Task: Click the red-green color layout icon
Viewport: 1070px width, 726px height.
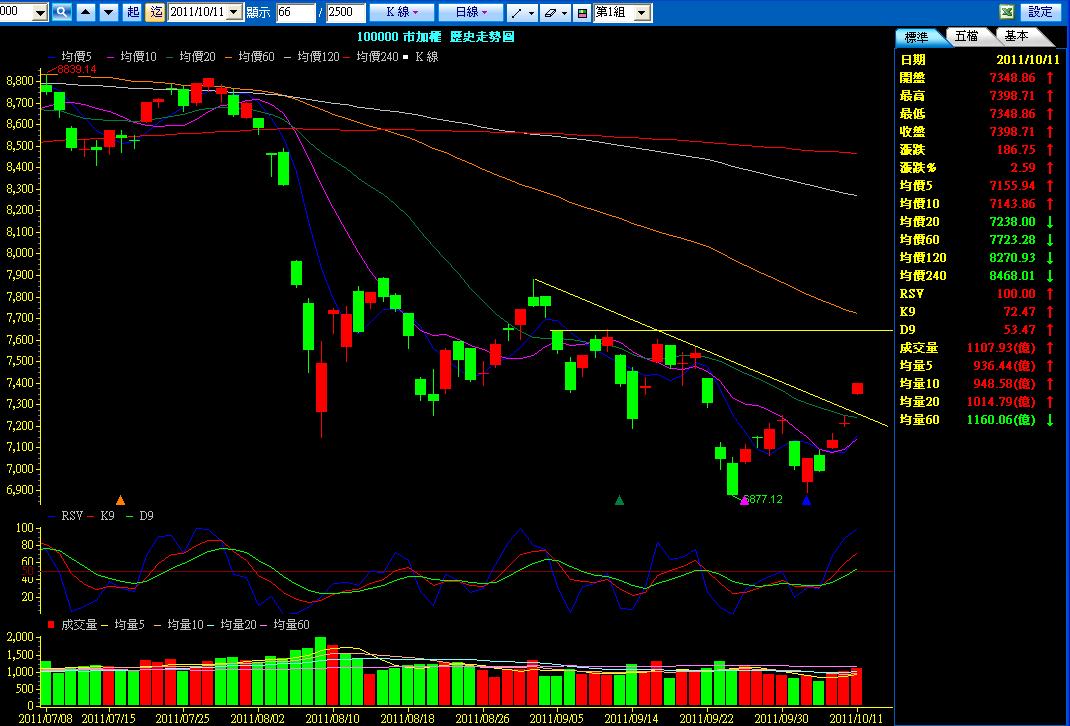Action: 582,12
